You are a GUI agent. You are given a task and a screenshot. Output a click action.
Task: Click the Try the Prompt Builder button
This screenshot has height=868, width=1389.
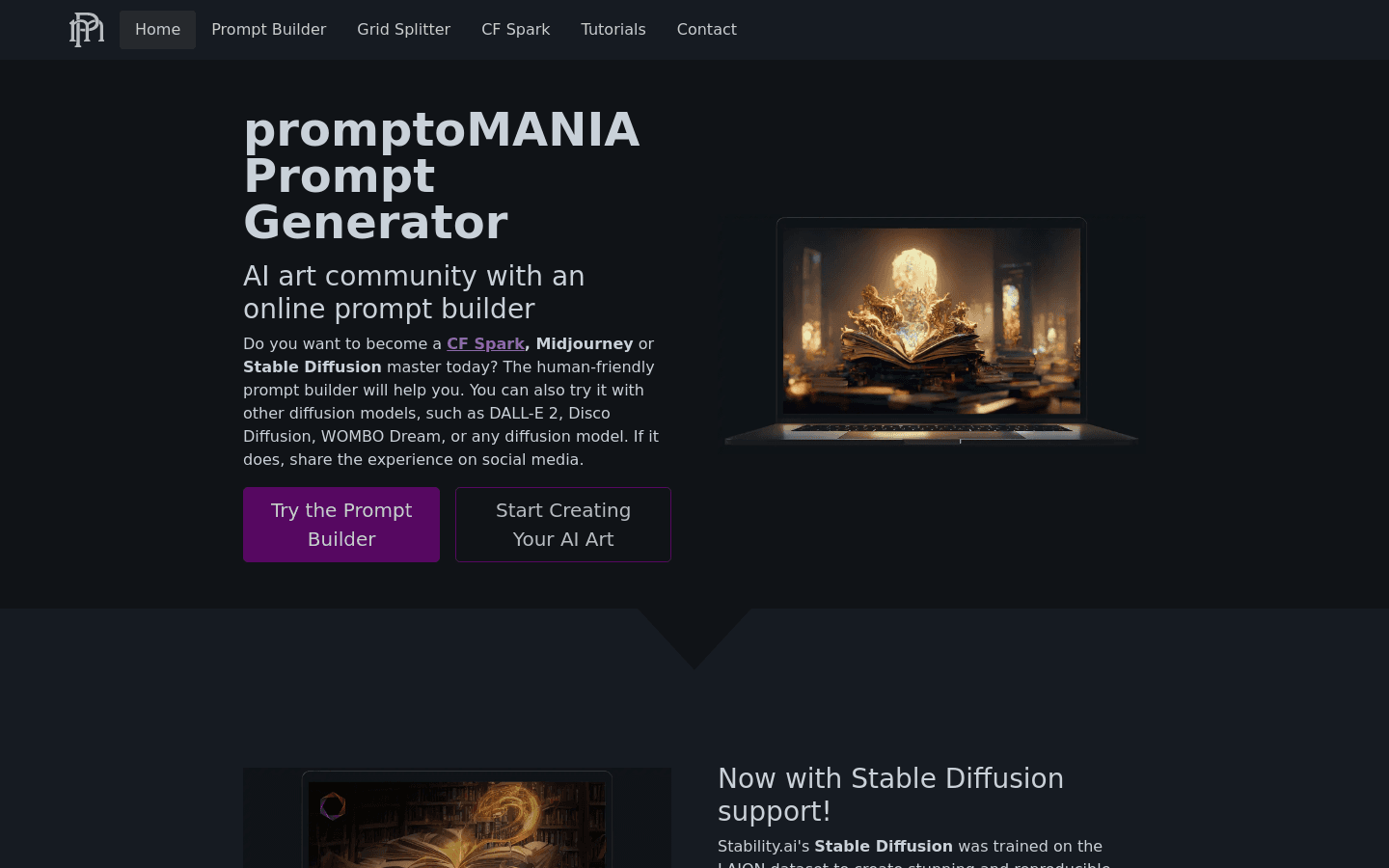pos(341,525)
